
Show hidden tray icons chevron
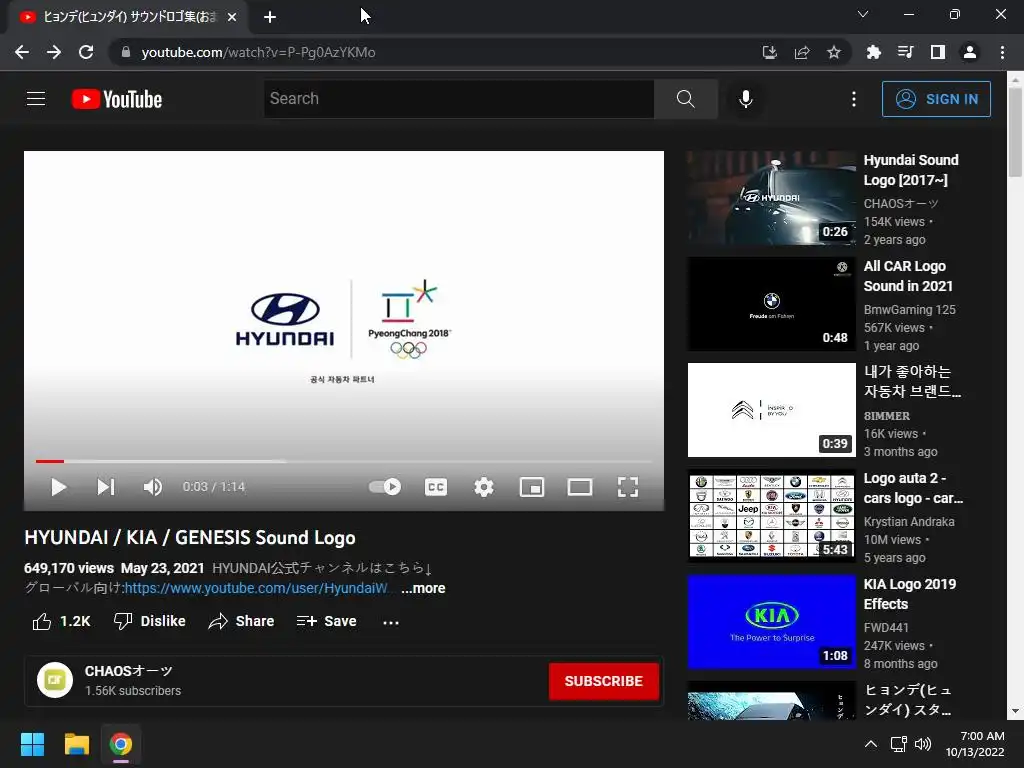tap(871, 744)
